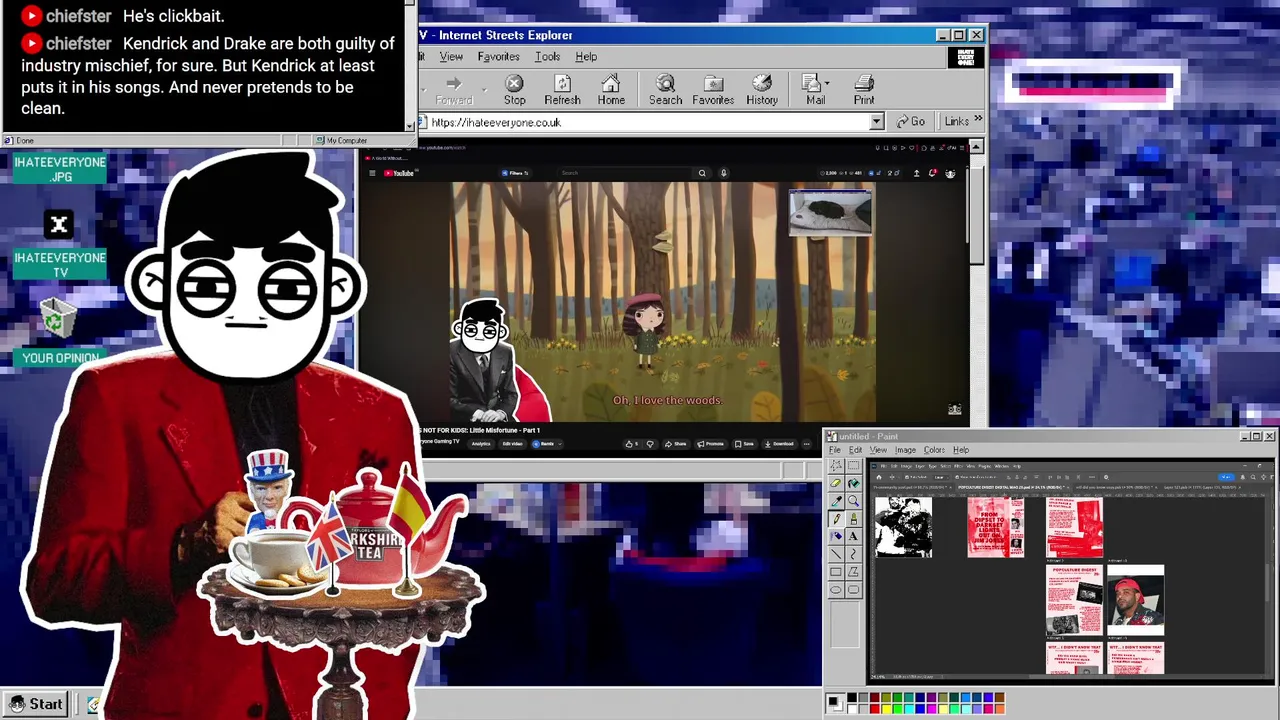Click the Mail toolbar button
Image resolution: width=1280 pixels, height=720 pixels.
[x=816, y=89]
